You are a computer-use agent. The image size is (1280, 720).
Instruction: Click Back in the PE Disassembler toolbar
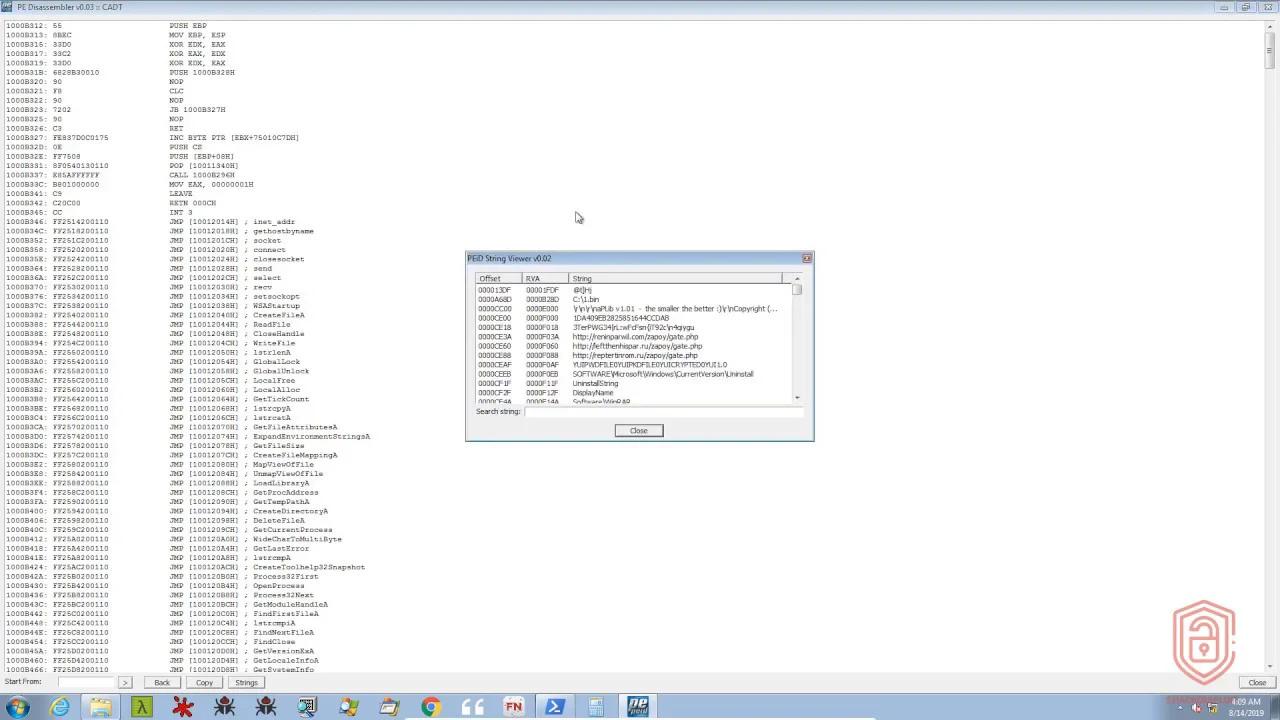click(x=162, y=682)
